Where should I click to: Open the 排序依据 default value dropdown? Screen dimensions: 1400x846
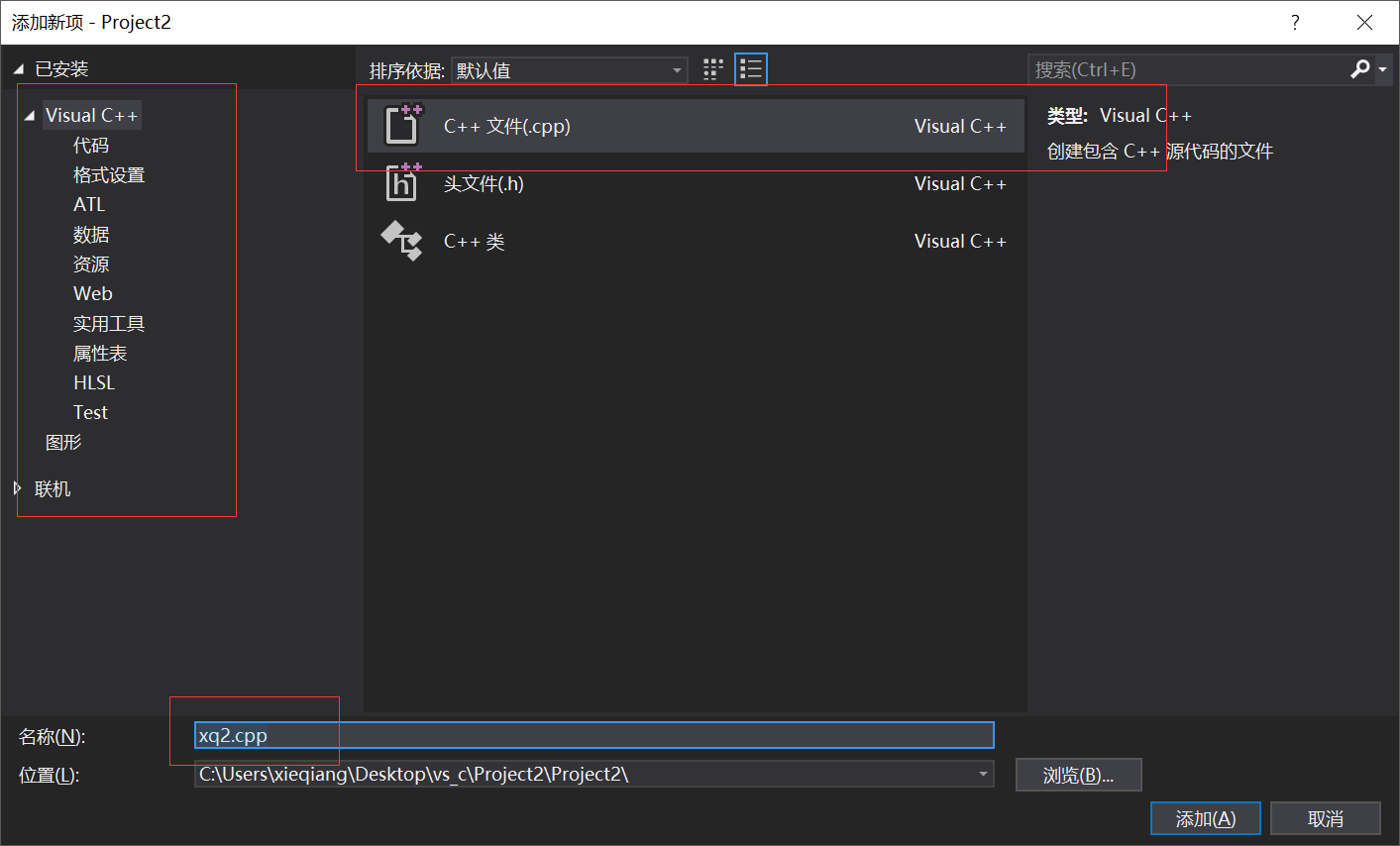click(676, 69)
